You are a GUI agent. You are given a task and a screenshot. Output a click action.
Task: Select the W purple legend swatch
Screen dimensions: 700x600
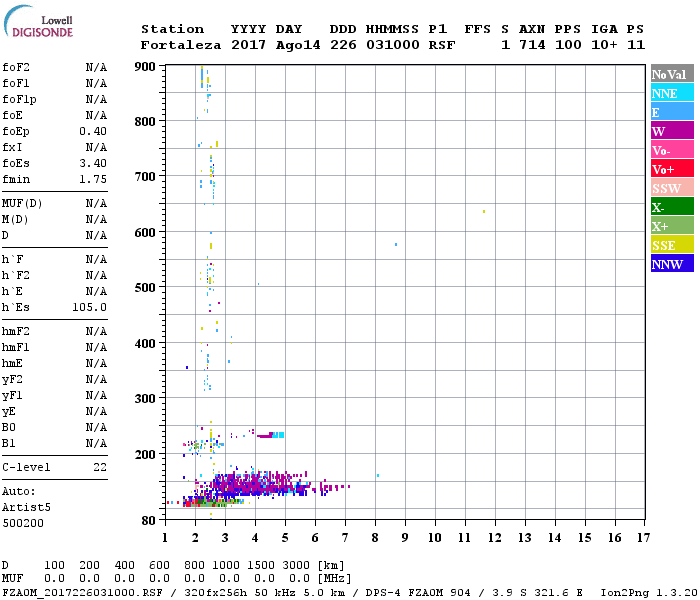pyautogui.click(x=672, y=131)
